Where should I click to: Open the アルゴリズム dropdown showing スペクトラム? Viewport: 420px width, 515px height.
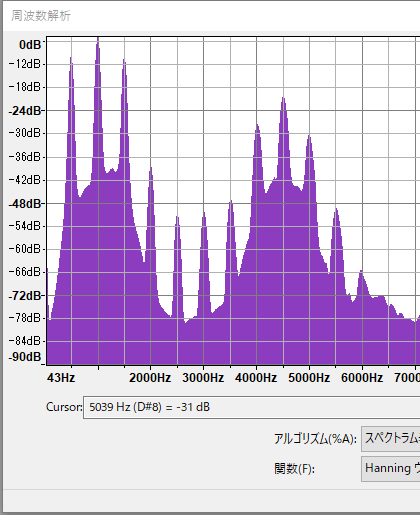pos(391,439)
